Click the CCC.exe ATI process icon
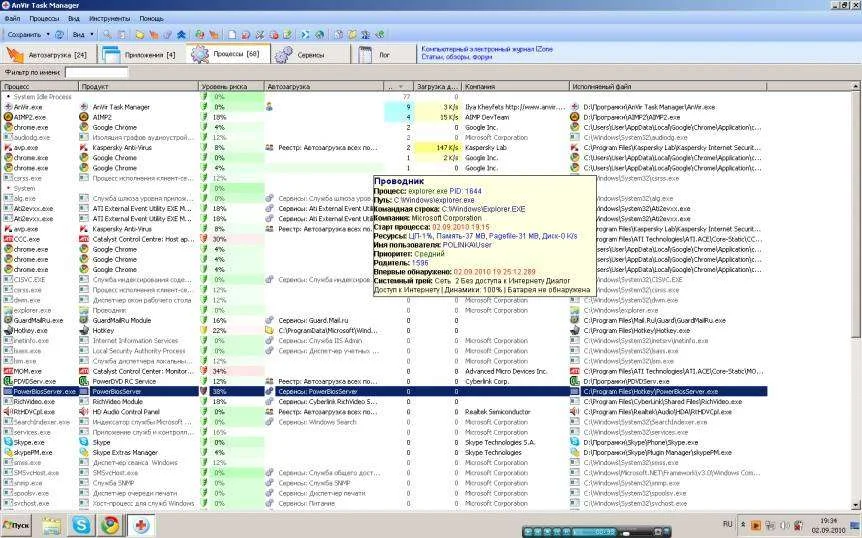The height and width of the screenshot is (538, 862). pyautogui.click(x=8, y=239)
